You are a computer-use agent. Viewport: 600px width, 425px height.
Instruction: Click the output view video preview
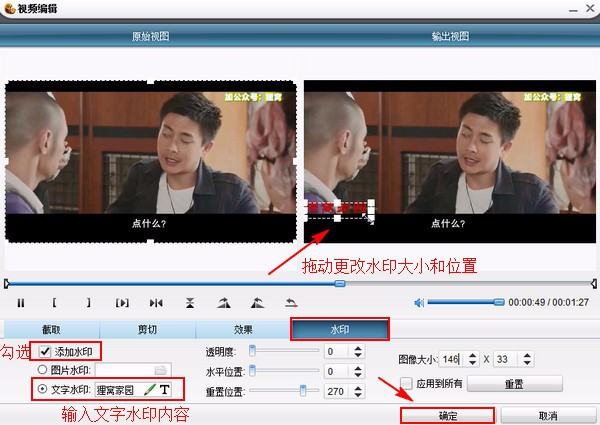[x=450, y=161]
